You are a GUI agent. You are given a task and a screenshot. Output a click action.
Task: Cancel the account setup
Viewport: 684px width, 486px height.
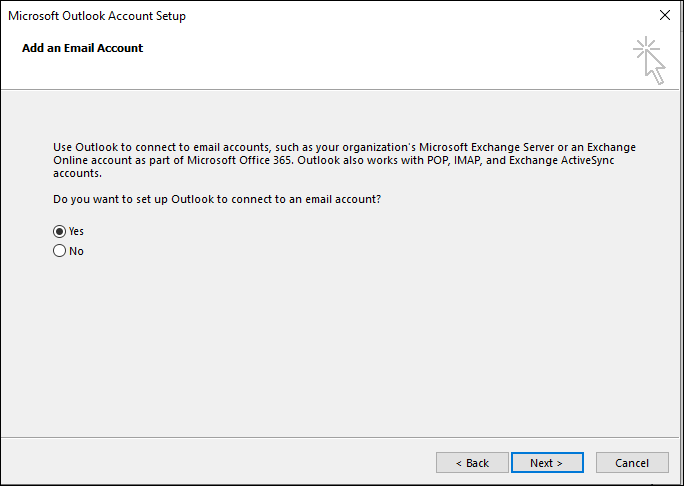click(x=632, y=463)
